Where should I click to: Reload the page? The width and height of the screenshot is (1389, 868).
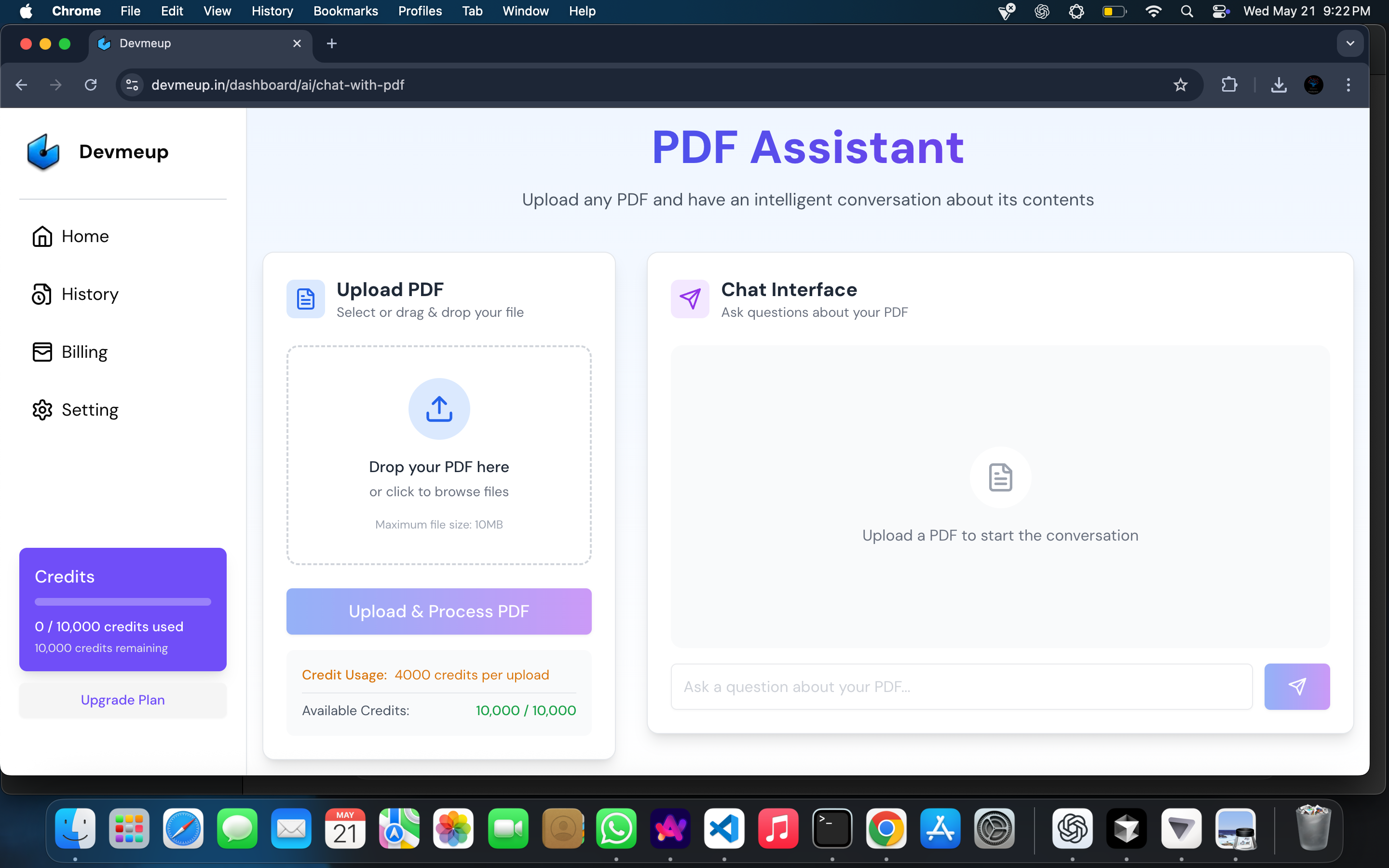(91, 85)
